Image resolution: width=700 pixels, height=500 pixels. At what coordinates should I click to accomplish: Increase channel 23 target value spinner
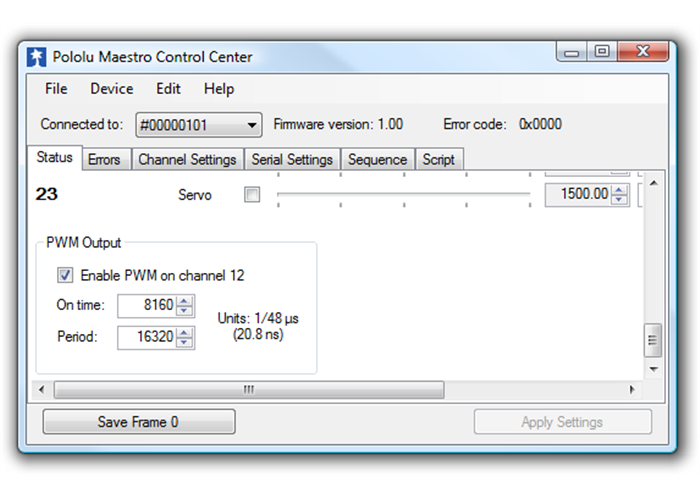619,189
